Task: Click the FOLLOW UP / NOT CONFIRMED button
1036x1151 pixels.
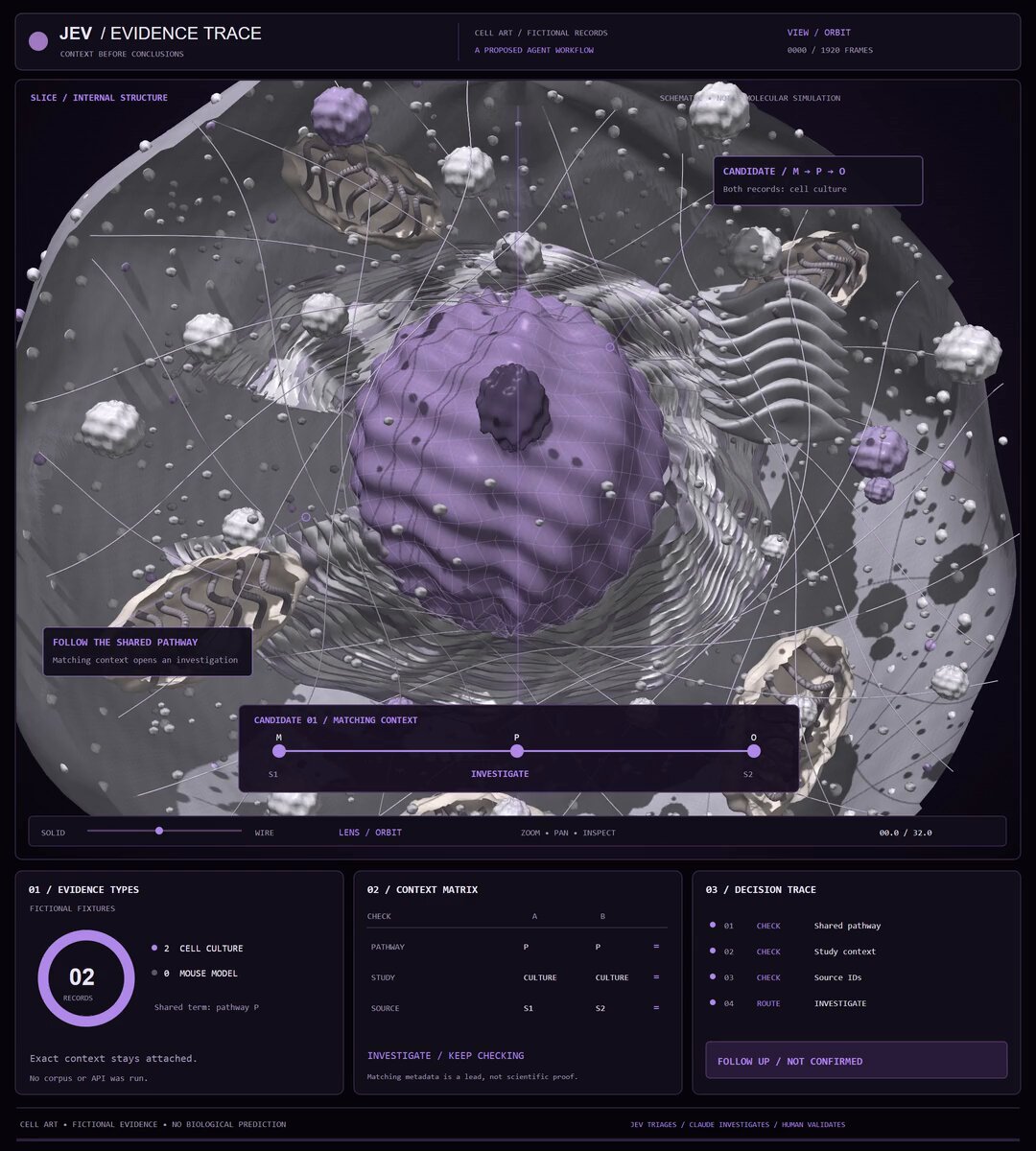Action: click(x=857, y=1060)
